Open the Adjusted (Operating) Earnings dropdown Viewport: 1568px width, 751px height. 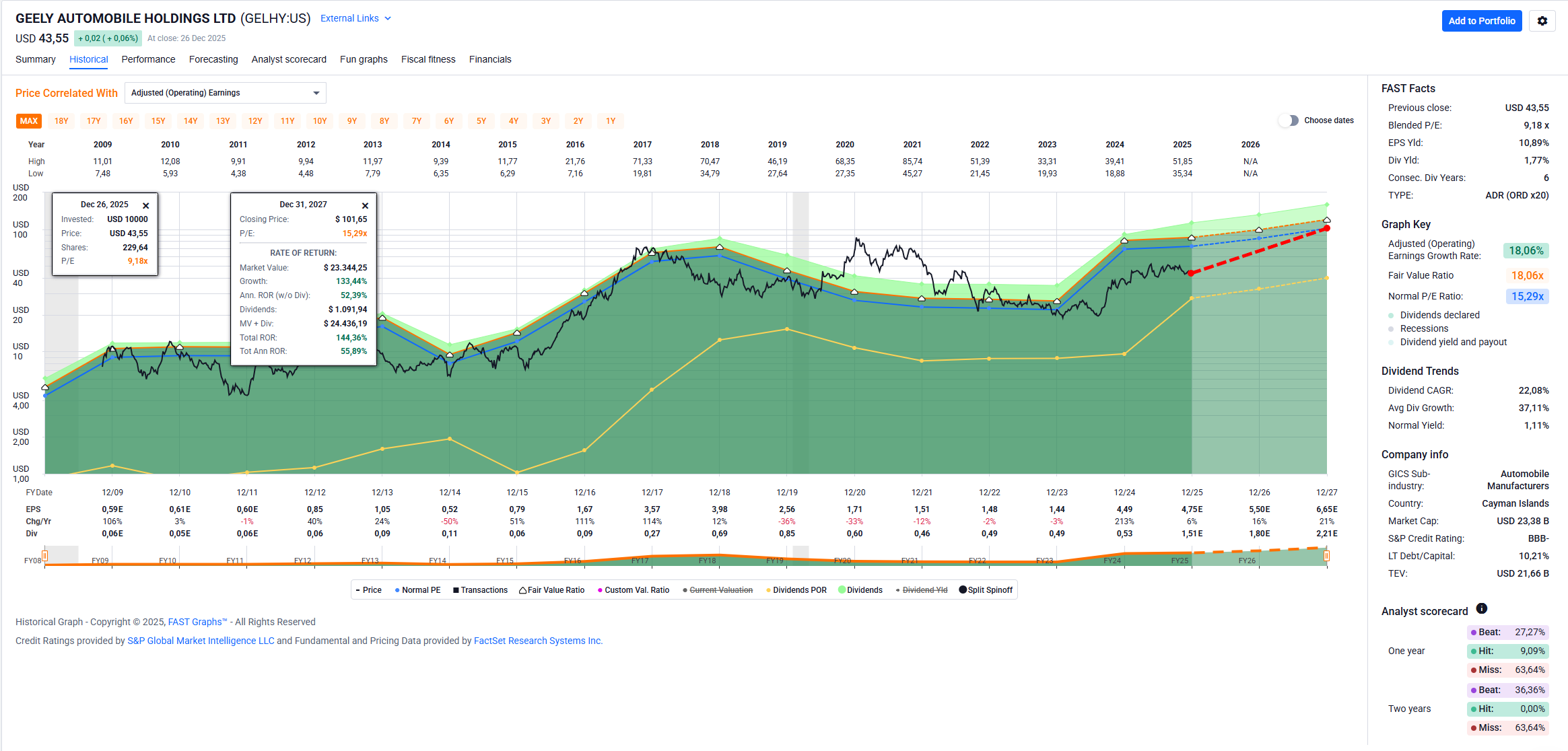tap(225, 93)
